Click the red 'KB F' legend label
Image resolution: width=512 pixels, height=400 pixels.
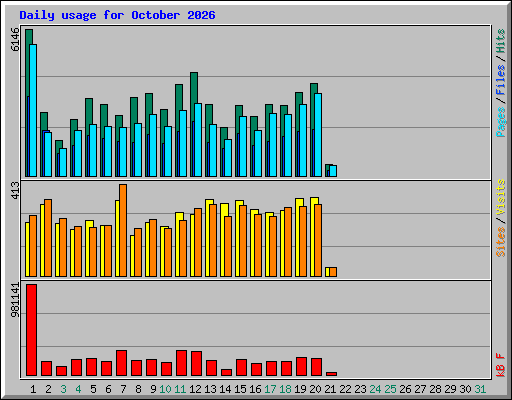click(501, 365)
